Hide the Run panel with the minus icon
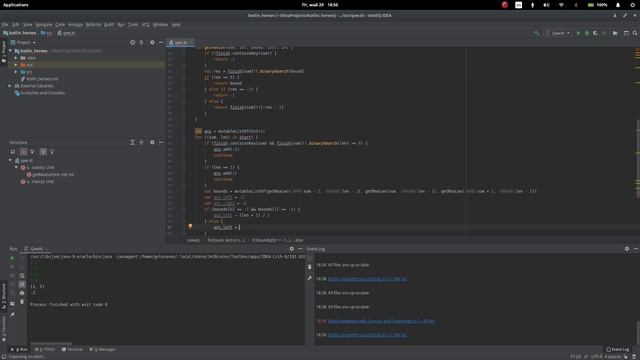This screenshot has height=360, width=640. (300, 249)
